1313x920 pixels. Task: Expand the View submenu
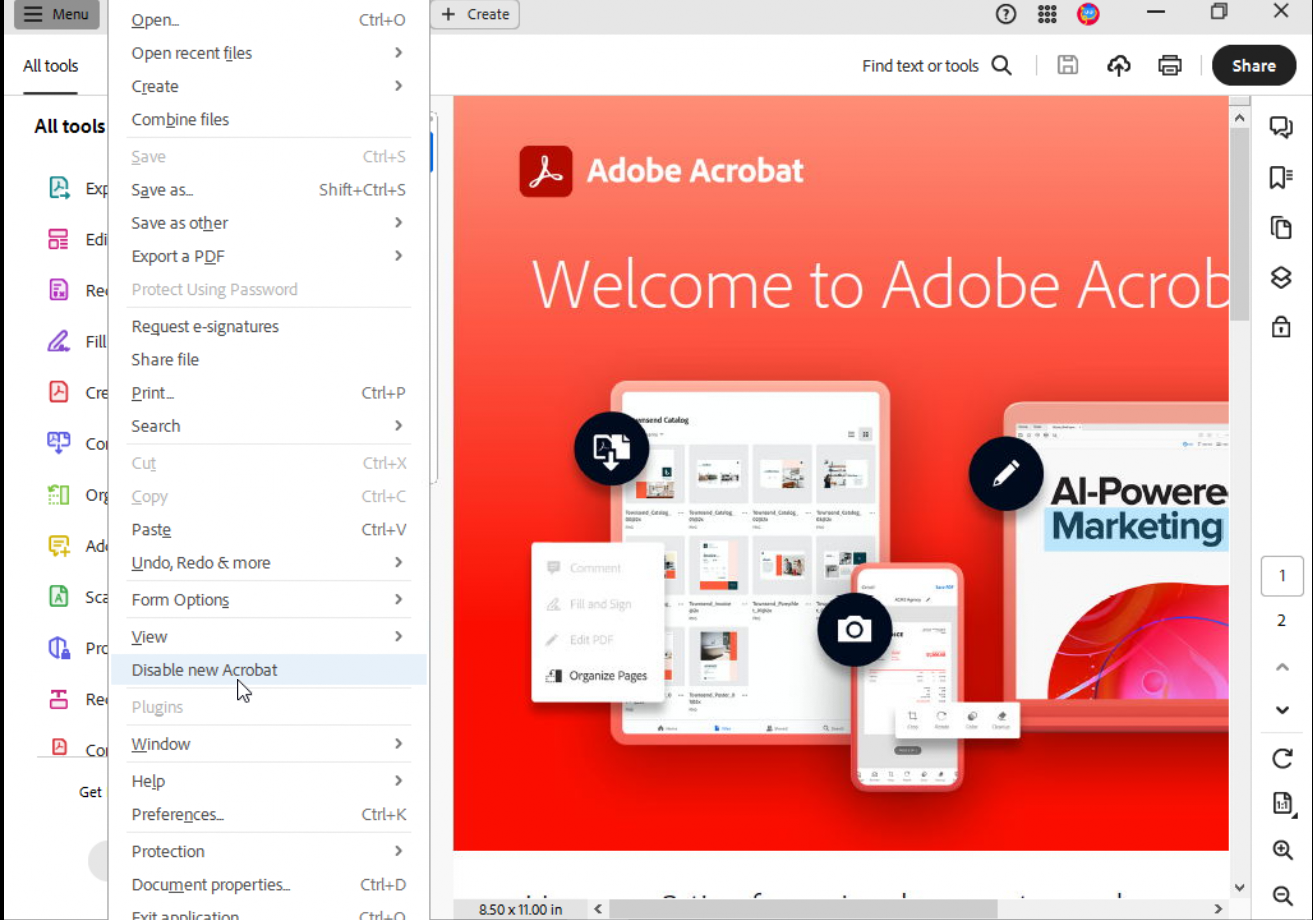pos(268,637)
